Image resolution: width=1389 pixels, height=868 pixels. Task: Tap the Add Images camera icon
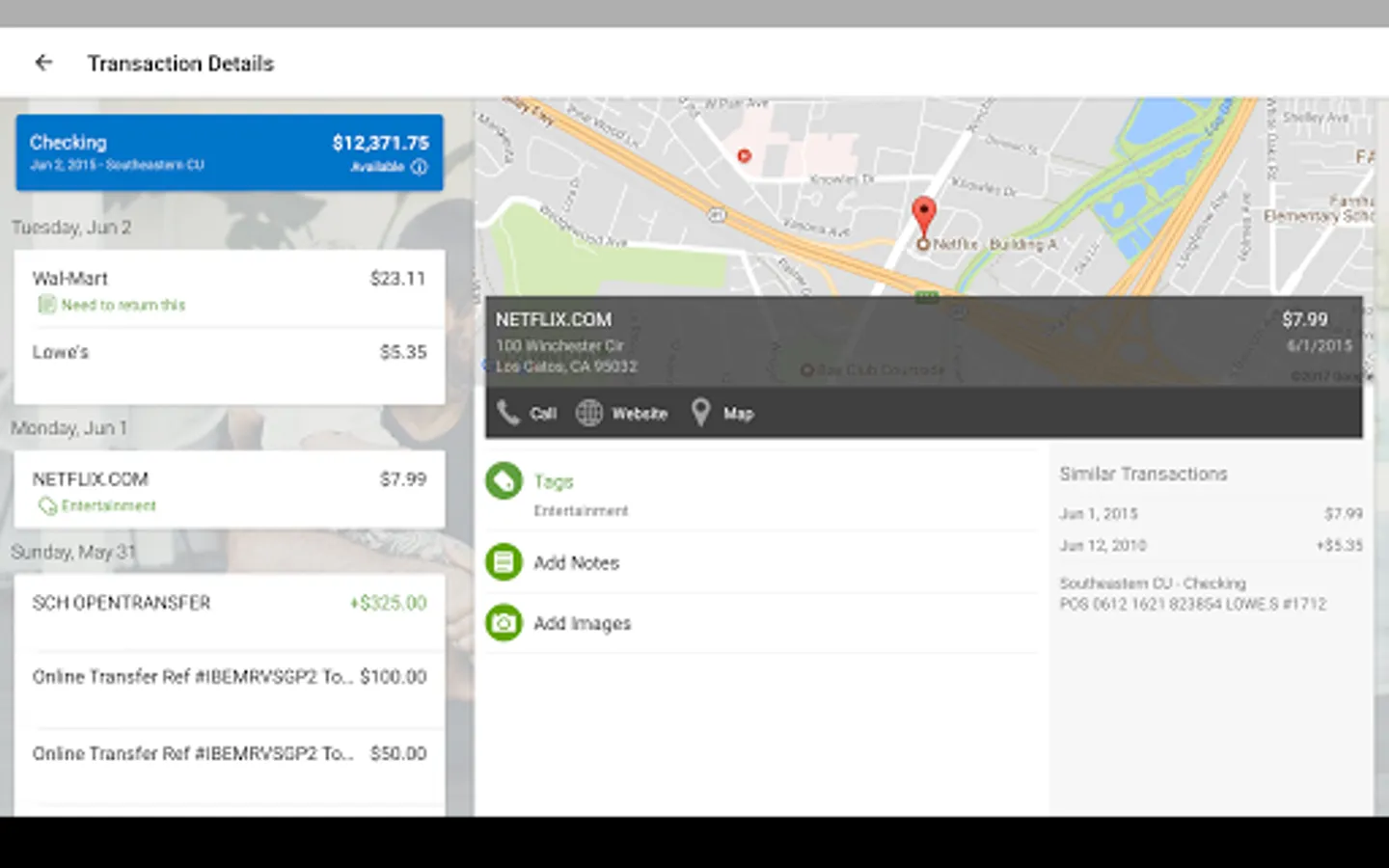[504, 623]
